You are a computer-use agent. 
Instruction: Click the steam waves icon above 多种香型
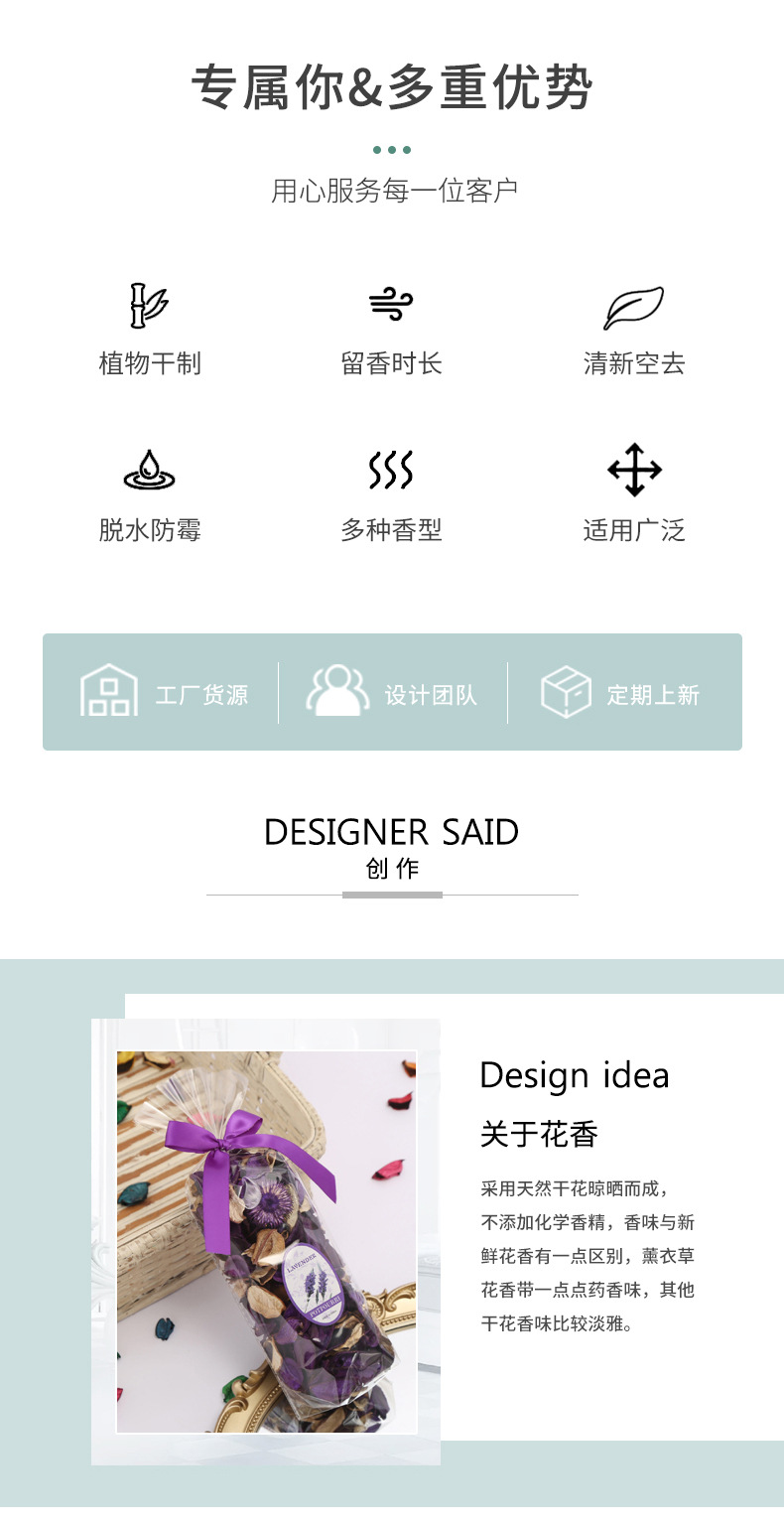tap(391, 470)
